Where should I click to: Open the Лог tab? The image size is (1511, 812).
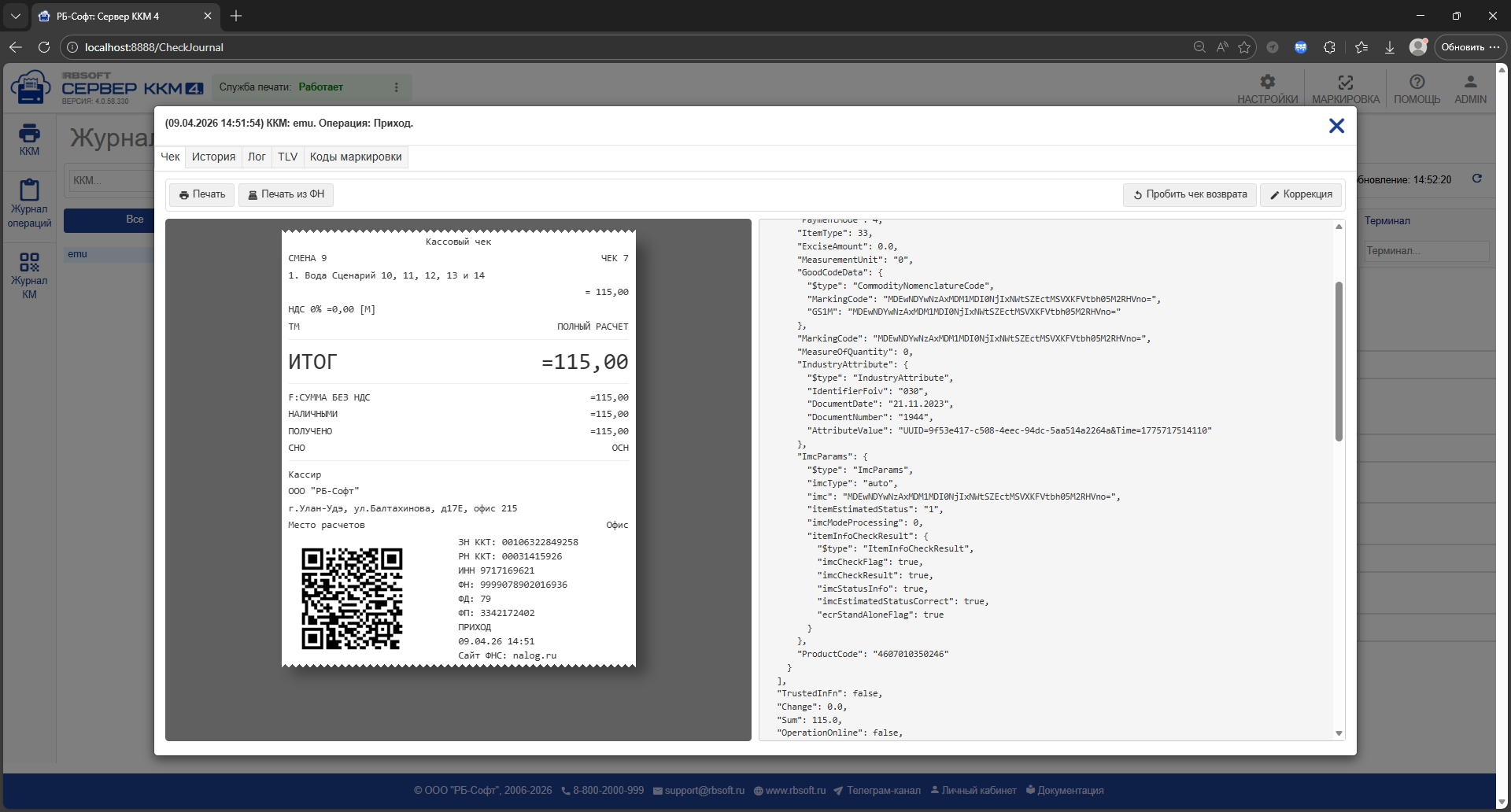pyautogui.click(x=257, y=157)
